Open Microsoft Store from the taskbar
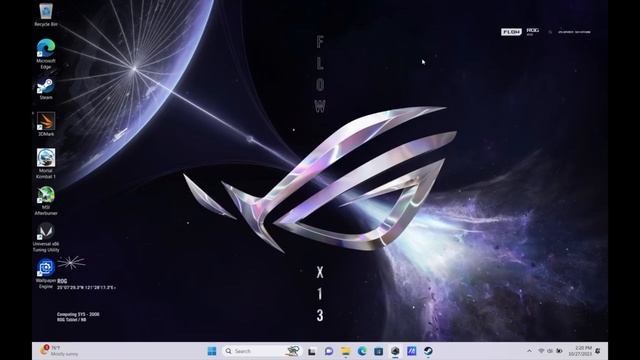The image size is (640, 360). [x=378, y=351]
